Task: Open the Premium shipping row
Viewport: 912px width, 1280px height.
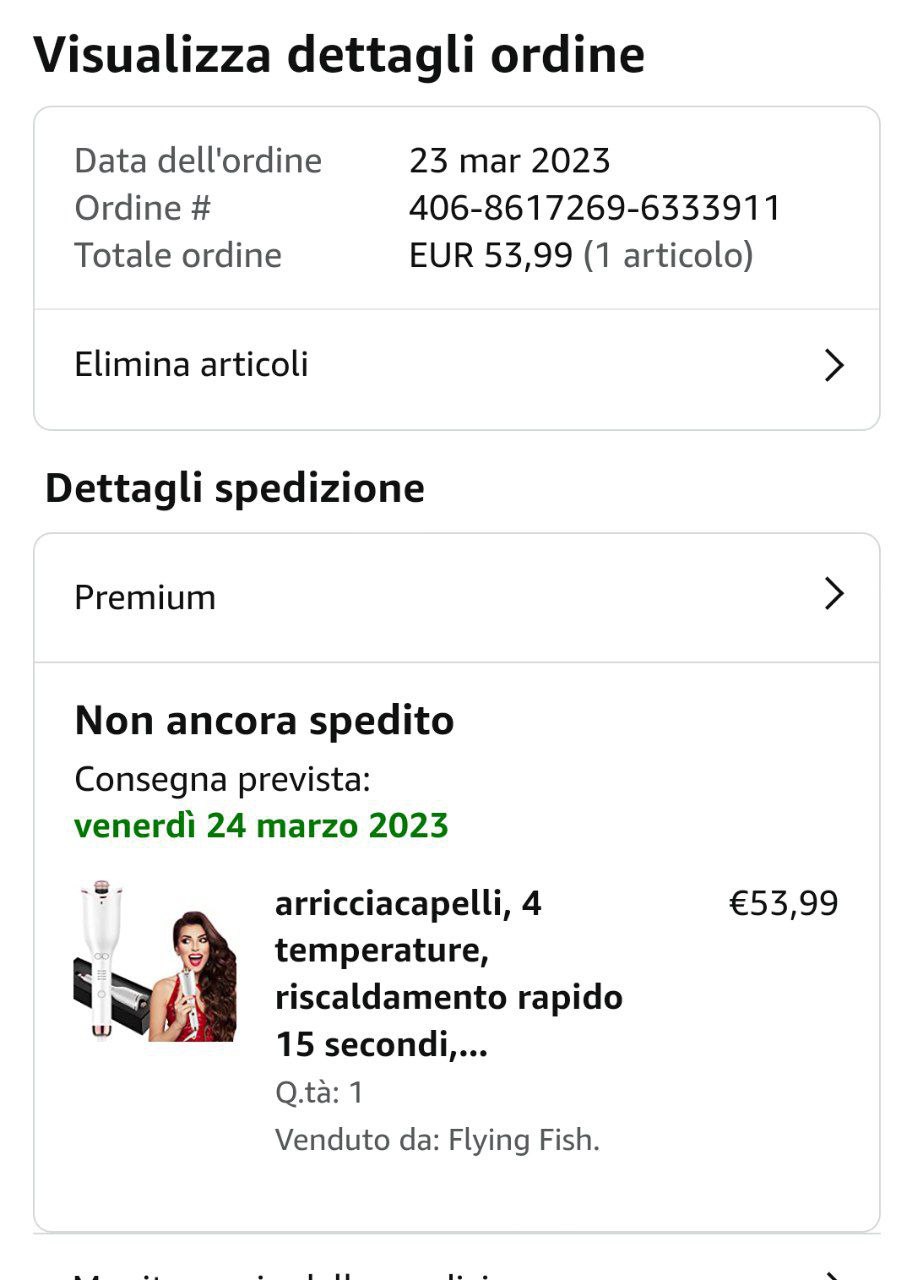Action: click(145, 597)
